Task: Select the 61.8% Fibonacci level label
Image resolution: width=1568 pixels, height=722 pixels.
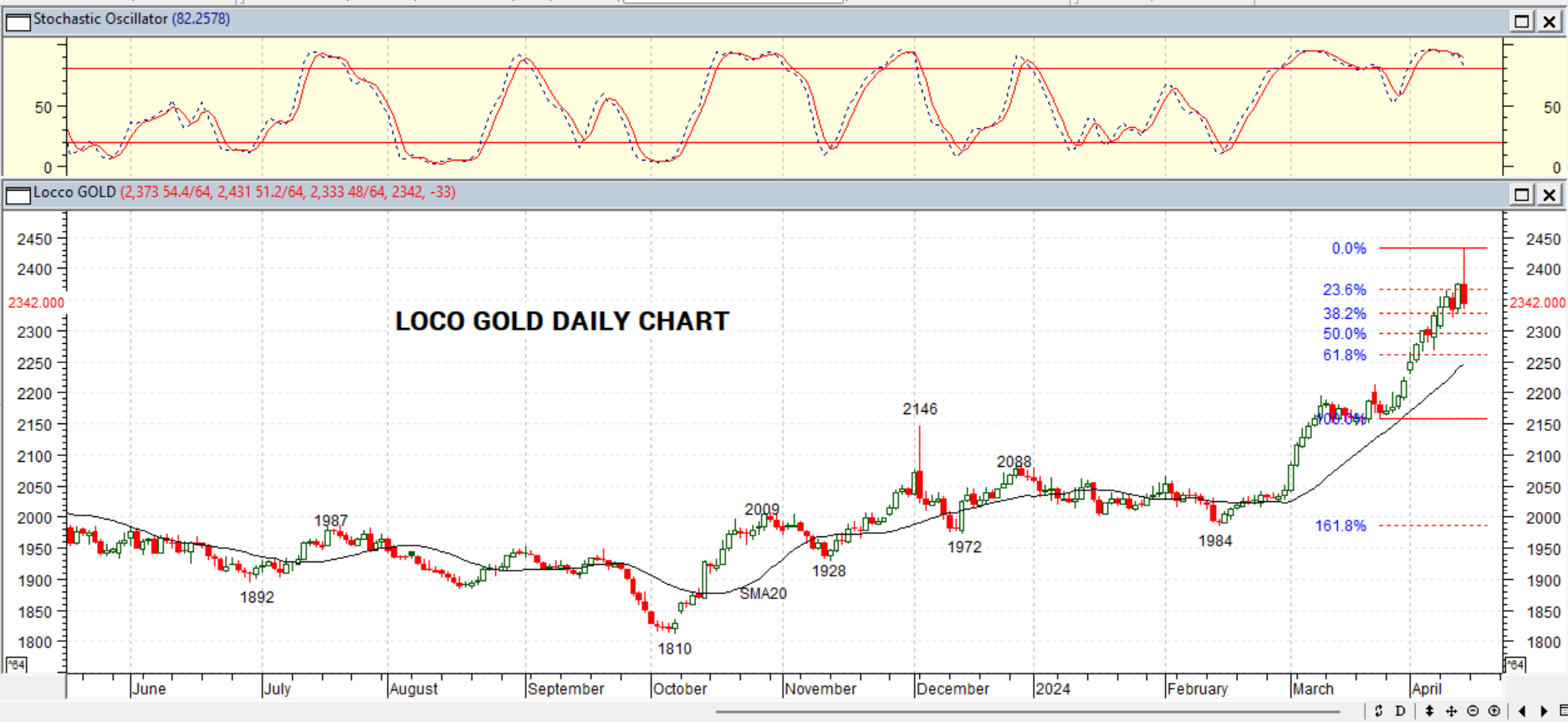Action: coord(1344,356)
